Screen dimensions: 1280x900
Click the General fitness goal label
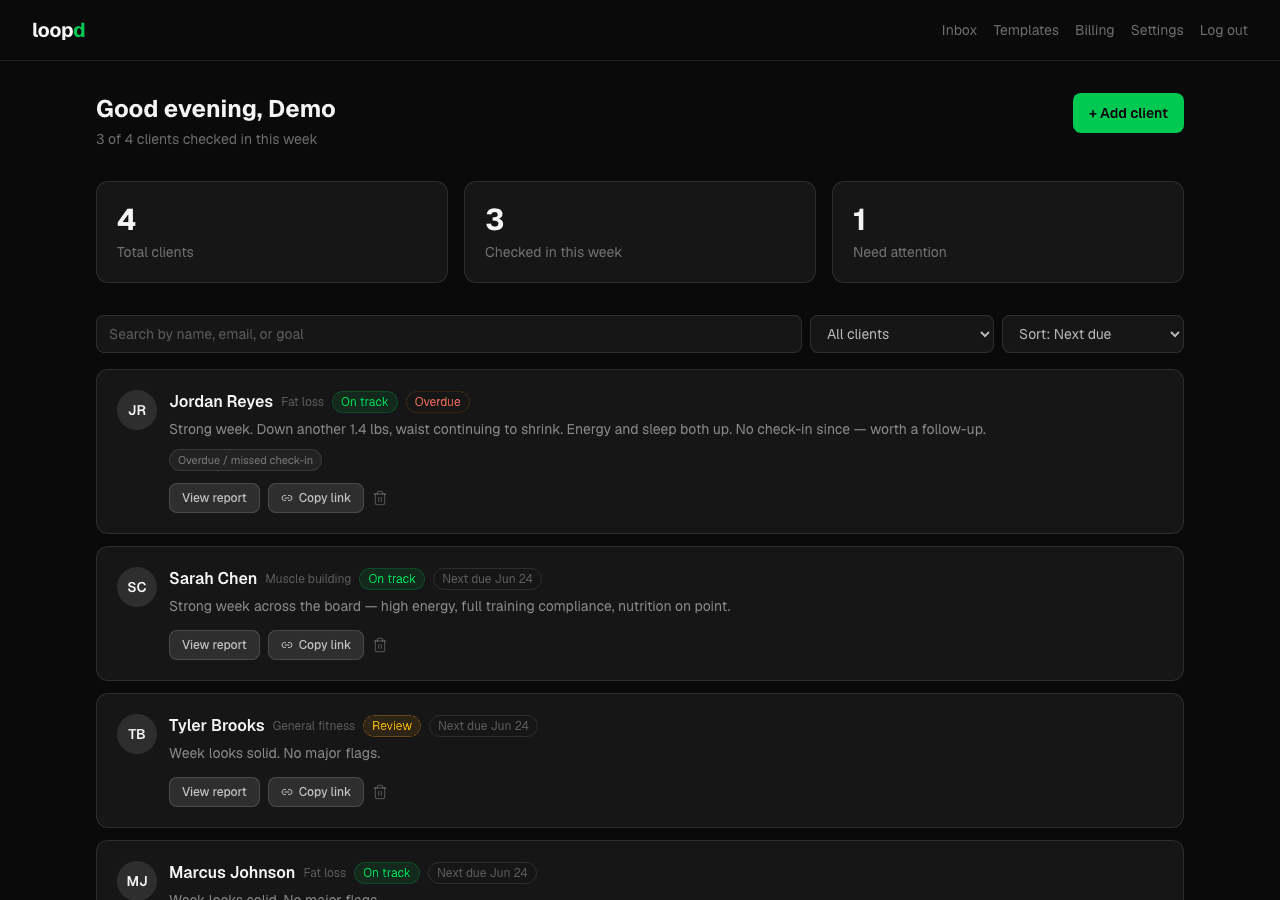(x=314, y=726)
